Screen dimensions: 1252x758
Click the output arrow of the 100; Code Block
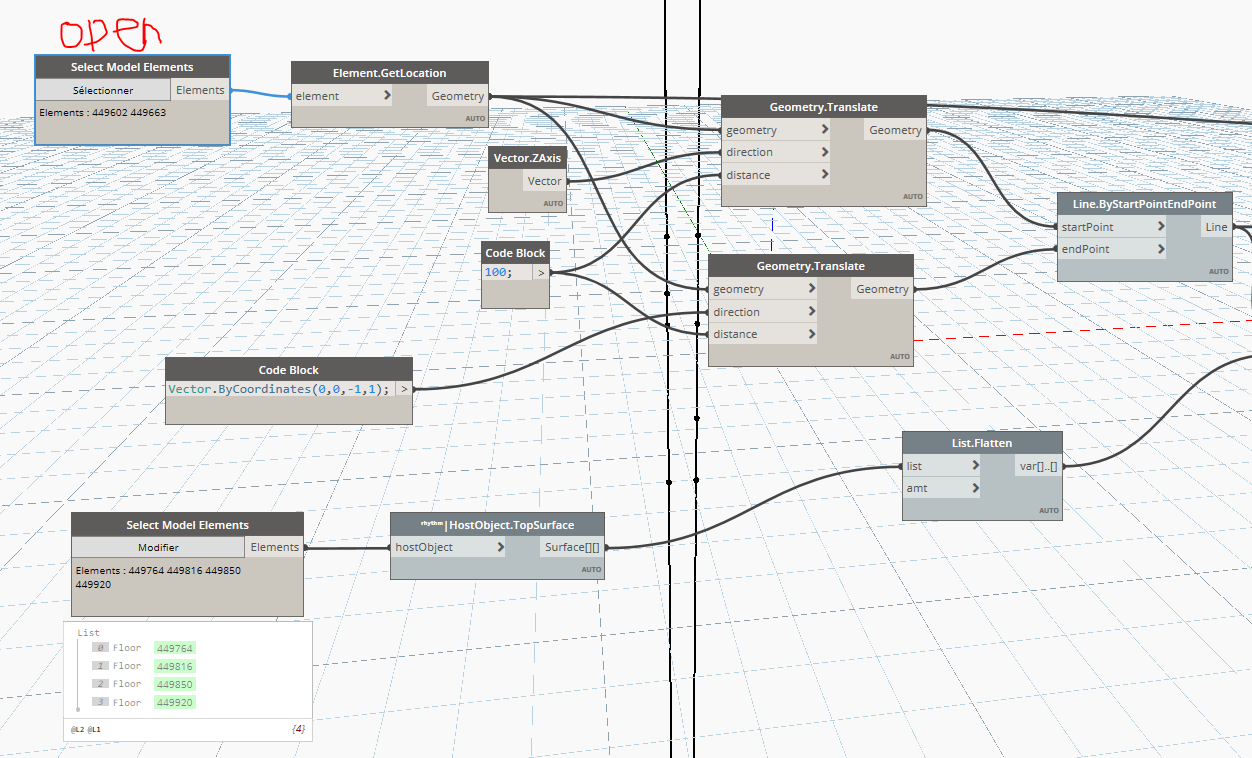(541, 272)
